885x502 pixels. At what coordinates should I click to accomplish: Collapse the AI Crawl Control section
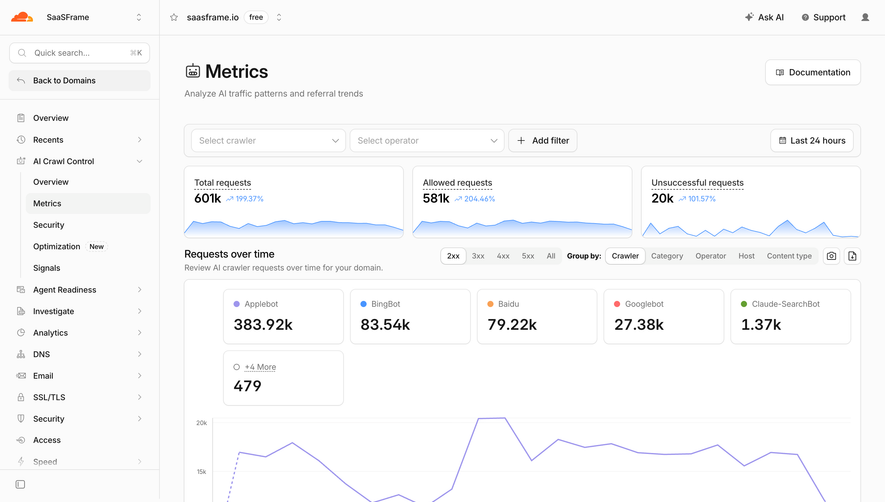[x=139, y=161]
